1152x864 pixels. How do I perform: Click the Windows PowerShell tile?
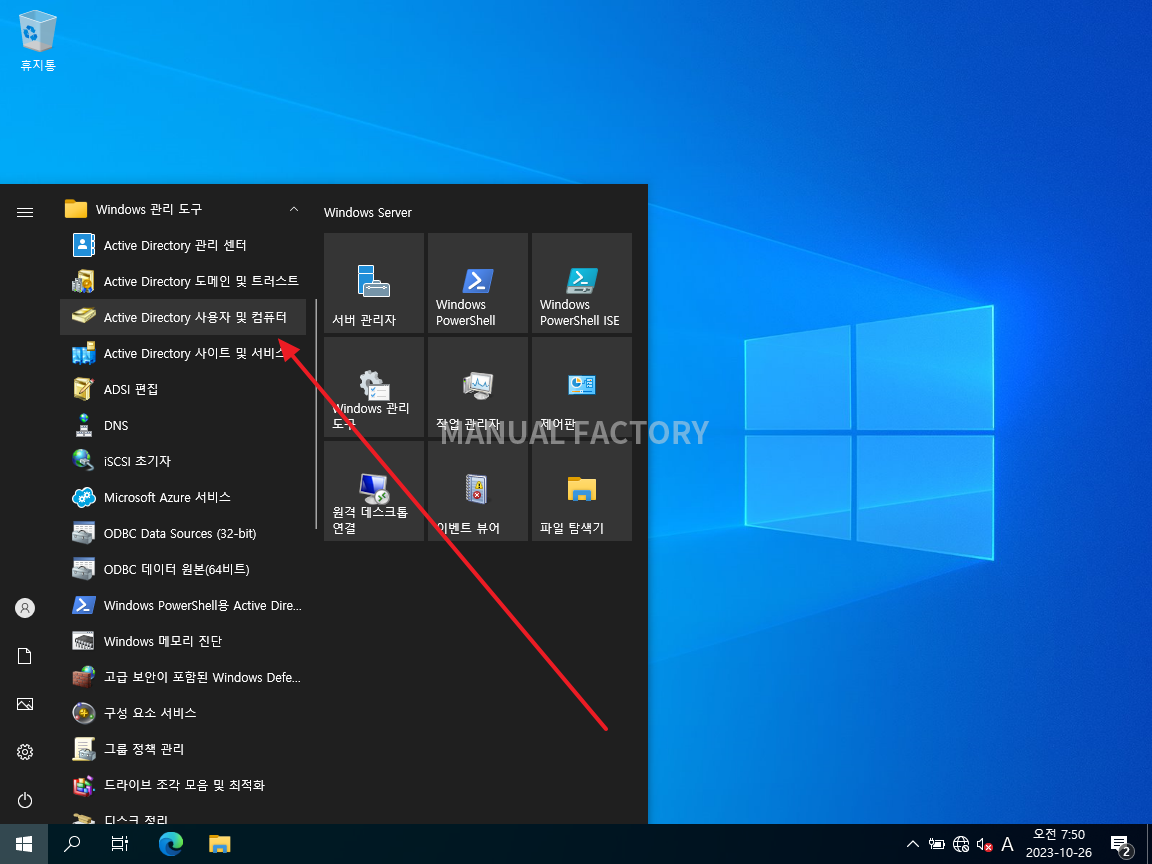478,283
